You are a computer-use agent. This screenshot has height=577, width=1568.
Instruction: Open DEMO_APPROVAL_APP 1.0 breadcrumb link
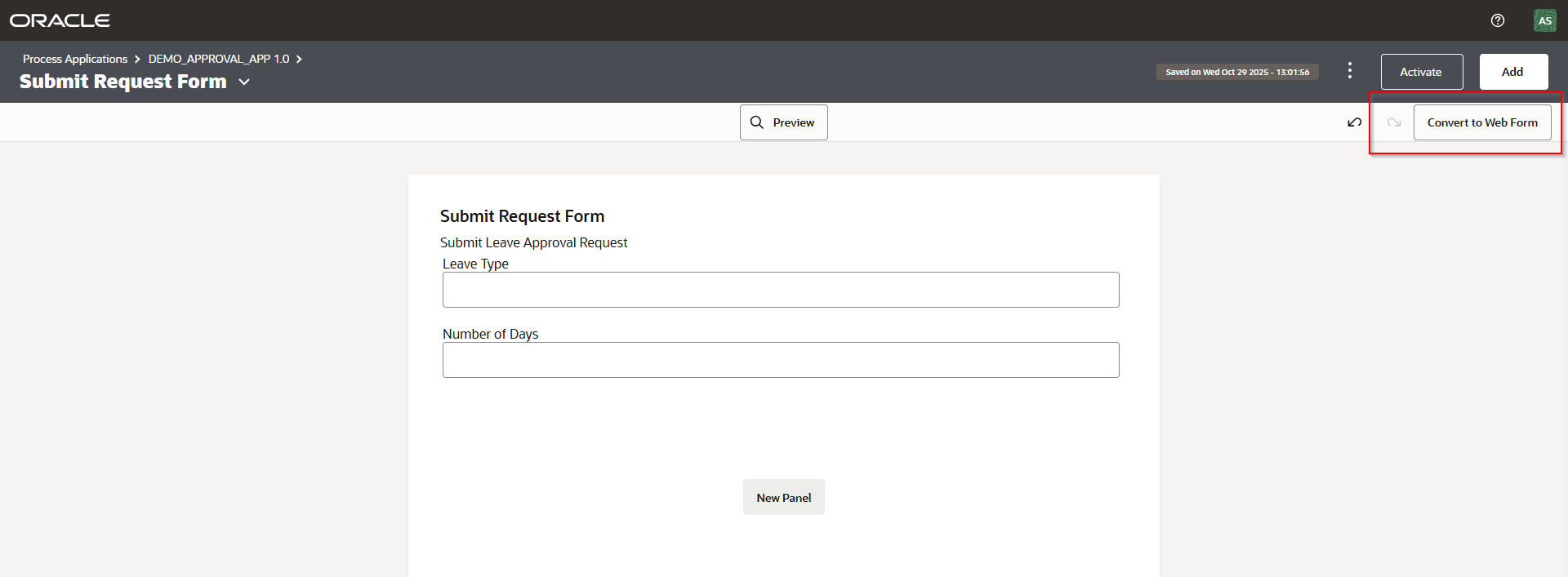pyautogui.click(x=219, y=59)
